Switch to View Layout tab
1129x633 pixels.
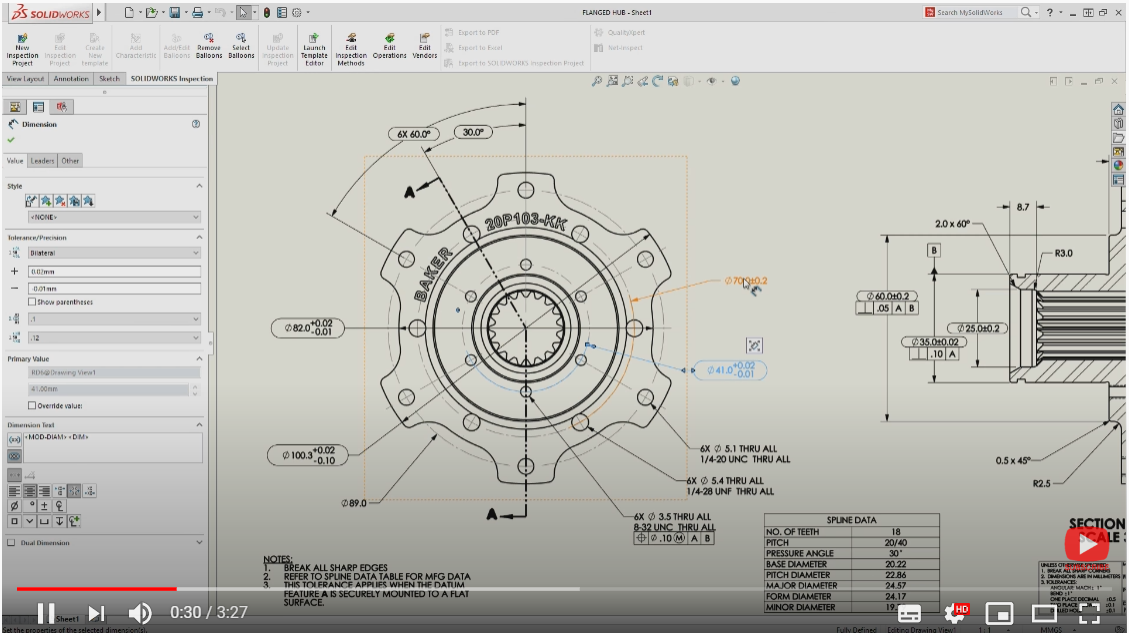(25, 78)
